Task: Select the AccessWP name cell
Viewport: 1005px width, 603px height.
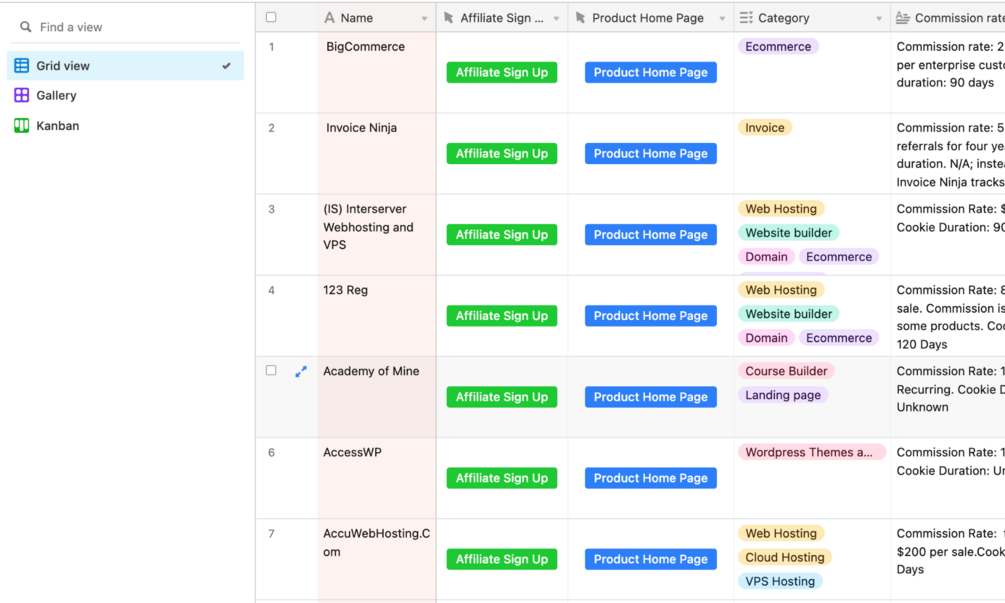Action: pos(377,478)
